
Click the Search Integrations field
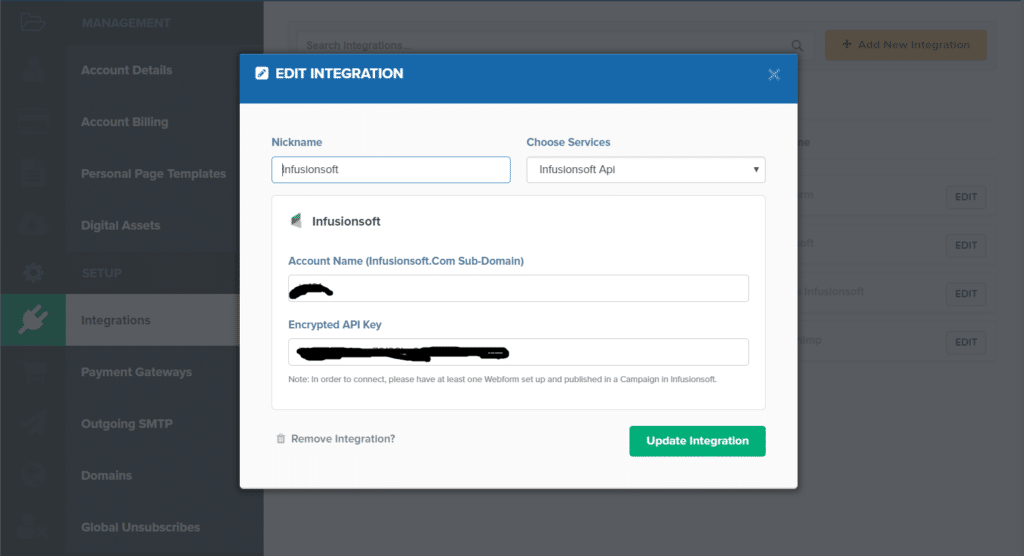coord(540,45)
